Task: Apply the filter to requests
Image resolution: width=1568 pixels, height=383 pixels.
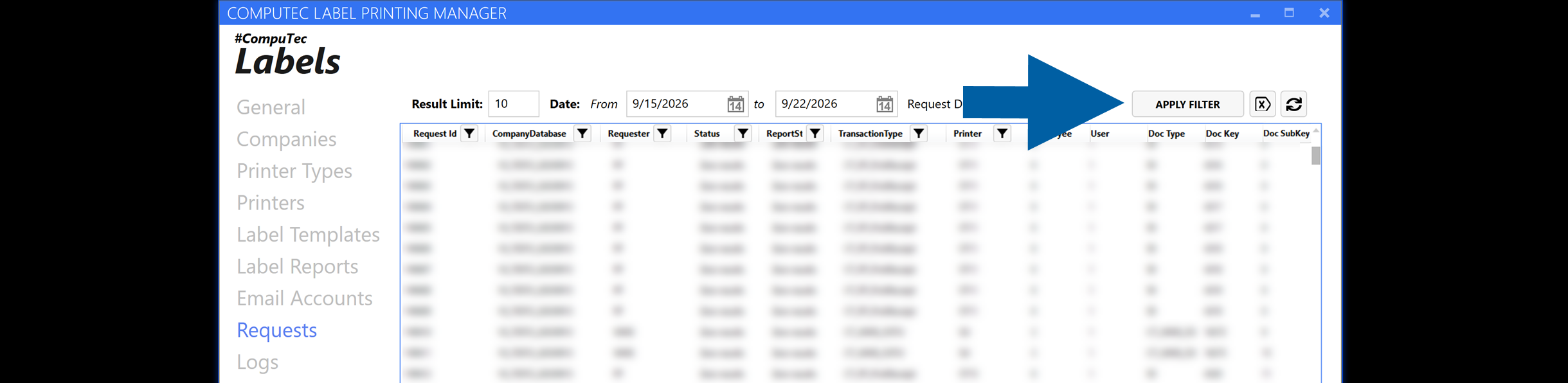Action: pyautogui.click(x=1187, y=104)
